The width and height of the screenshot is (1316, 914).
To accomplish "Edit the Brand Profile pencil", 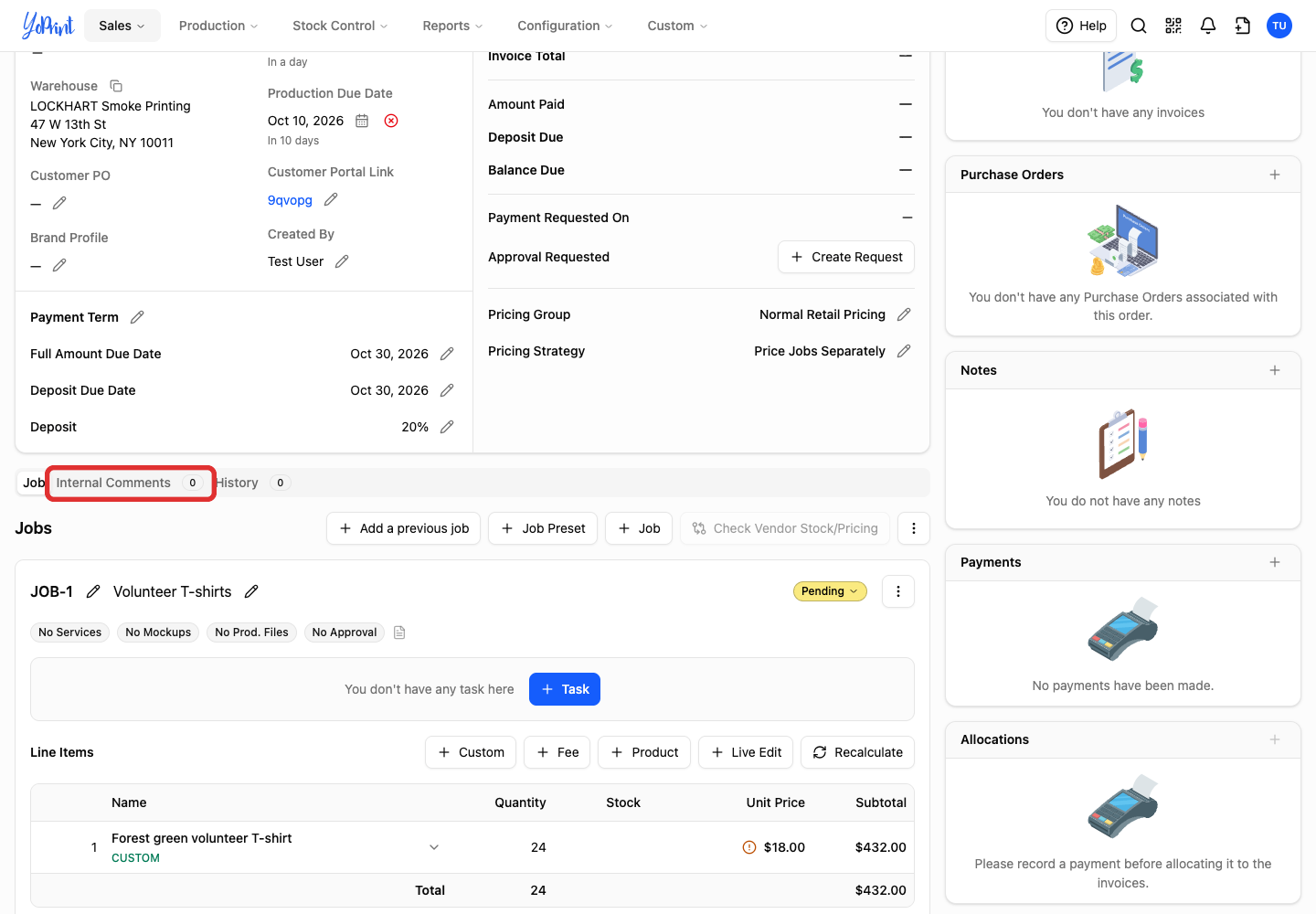I will coord(59,265).
